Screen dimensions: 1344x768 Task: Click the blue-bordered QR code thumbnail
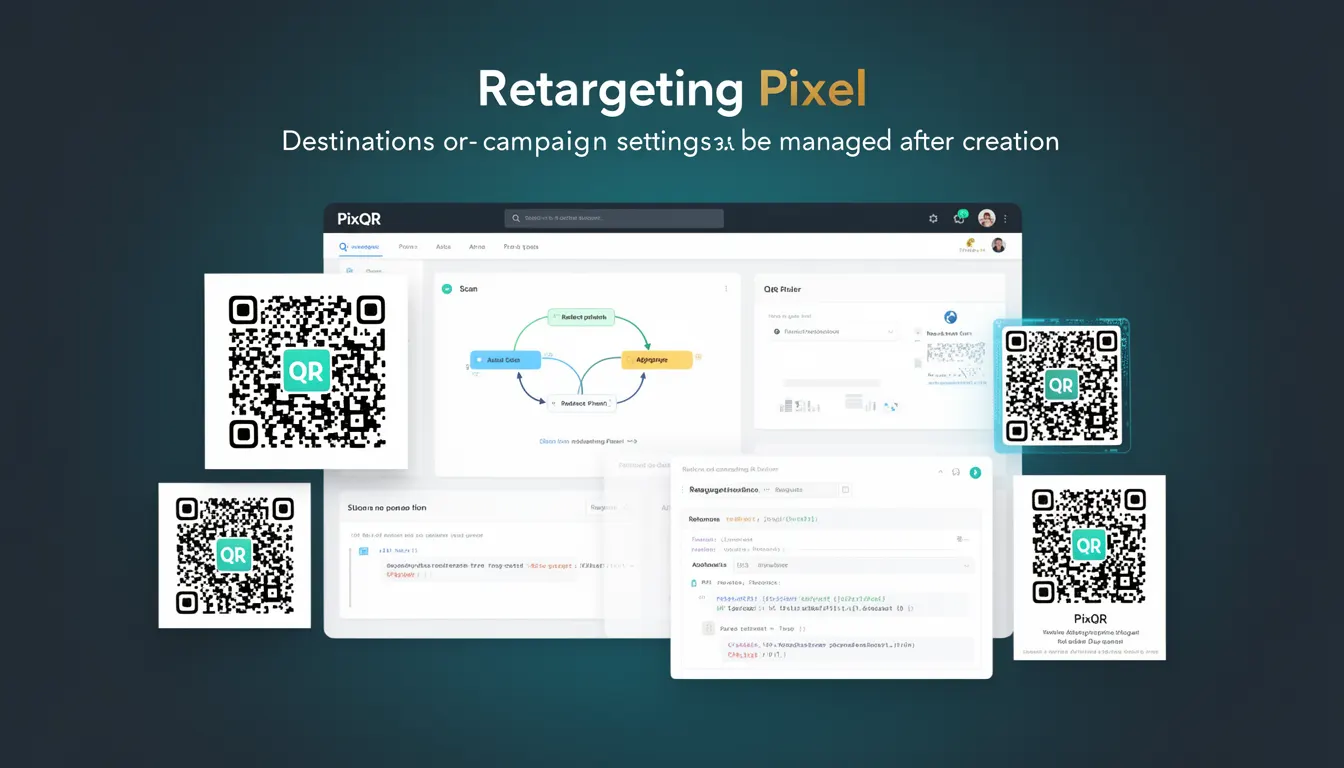click(x=1062, y=385)
